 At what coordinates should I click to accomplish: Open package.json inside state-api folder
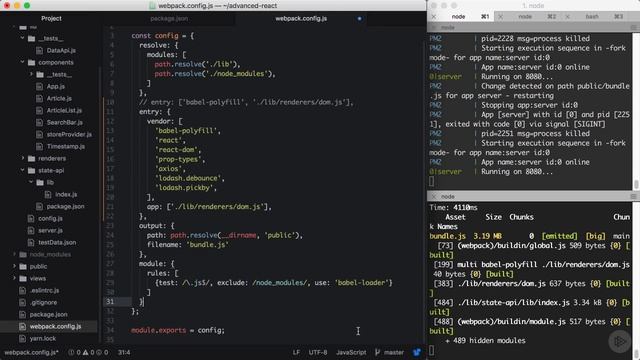[x=65, y=206]
